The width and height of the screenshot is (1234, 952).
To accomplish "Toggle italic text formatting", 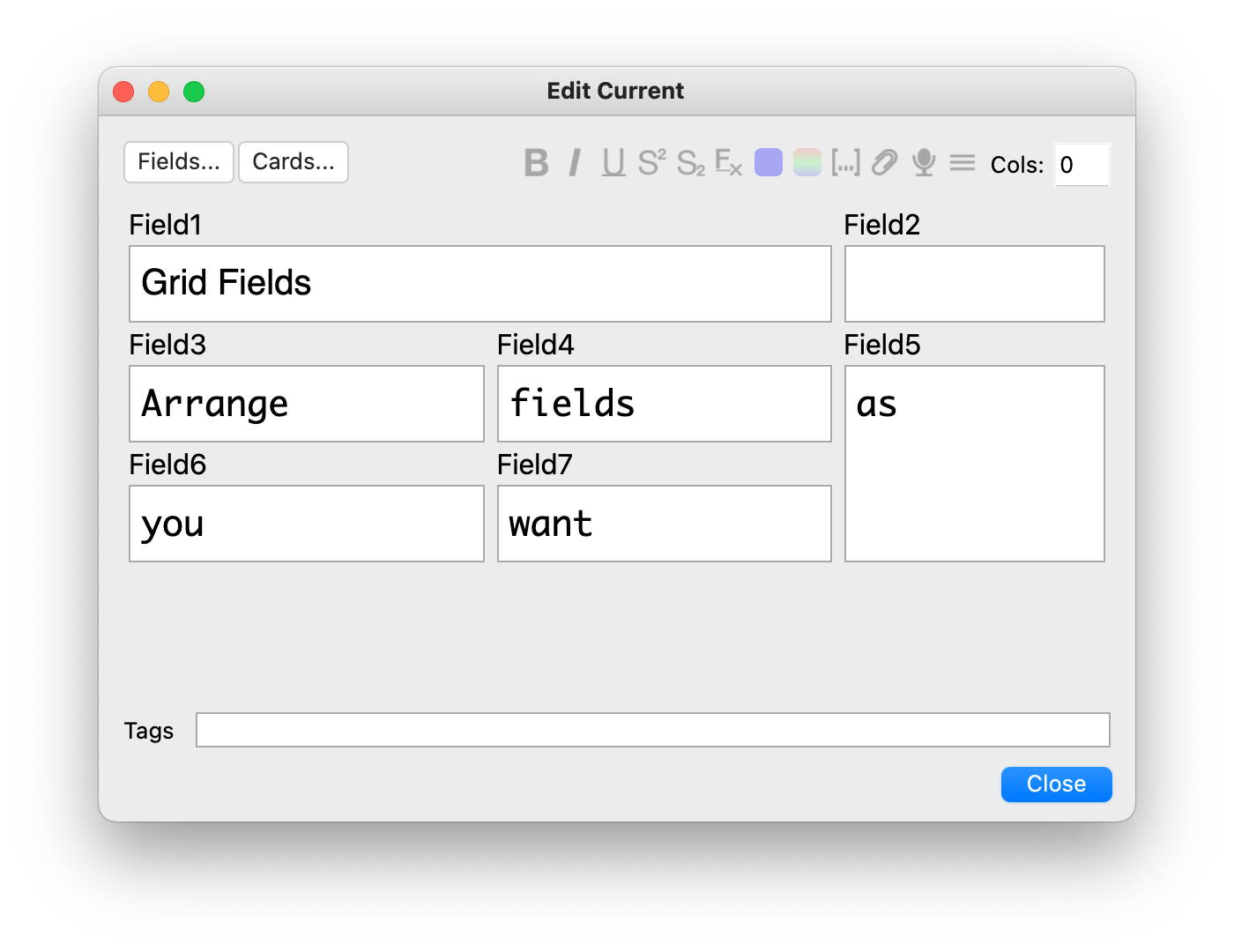I will coord(575,163).
